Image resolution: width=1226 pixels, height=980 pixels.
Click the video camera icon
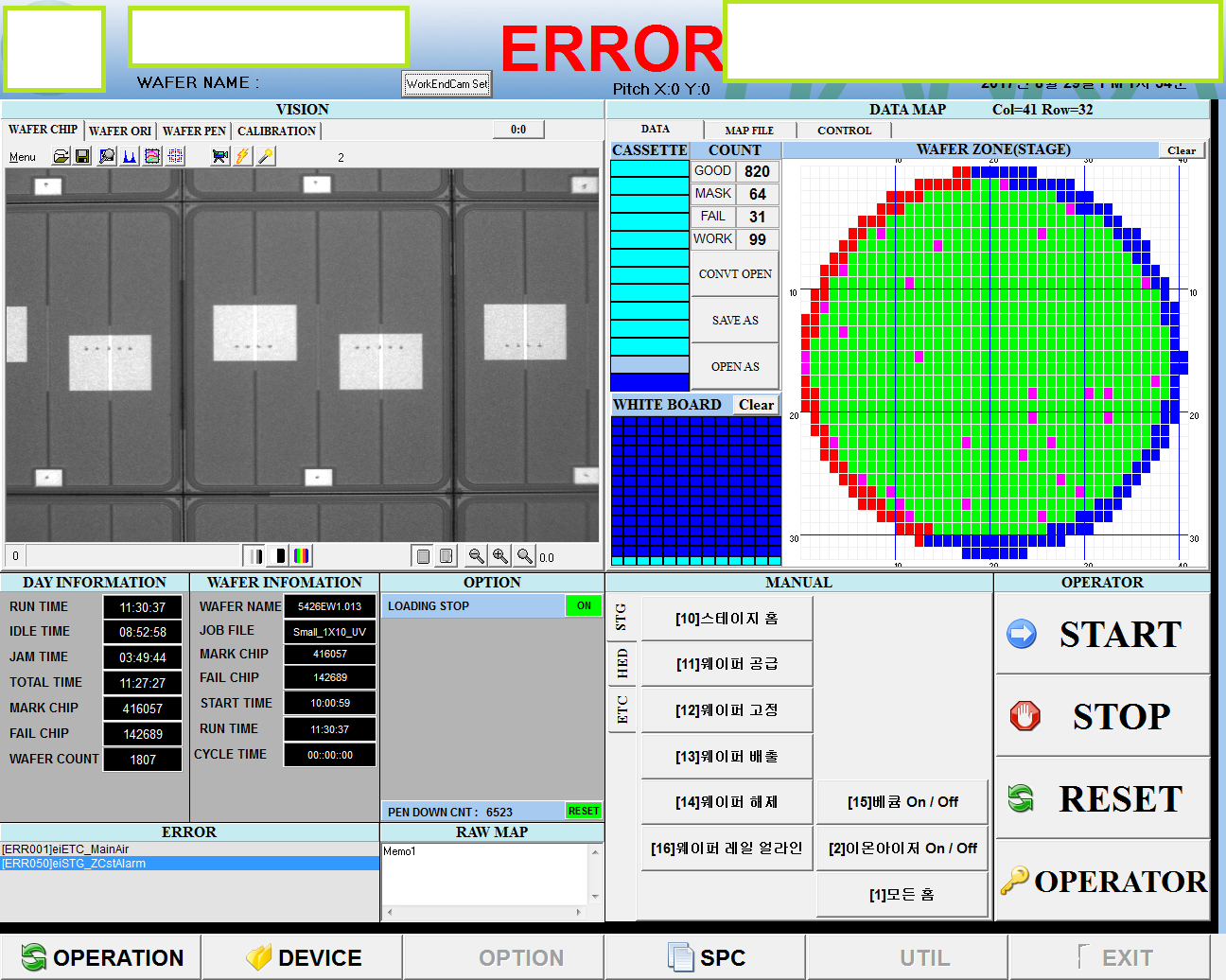click(220, 156)
